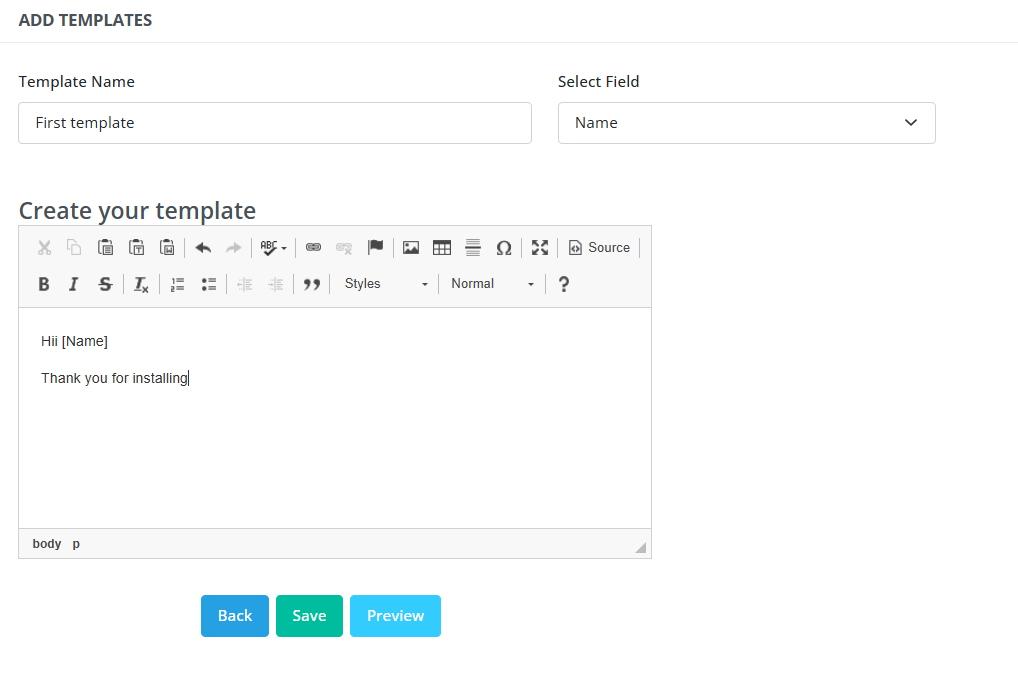Insert a horizontal line

coord(473,247)
